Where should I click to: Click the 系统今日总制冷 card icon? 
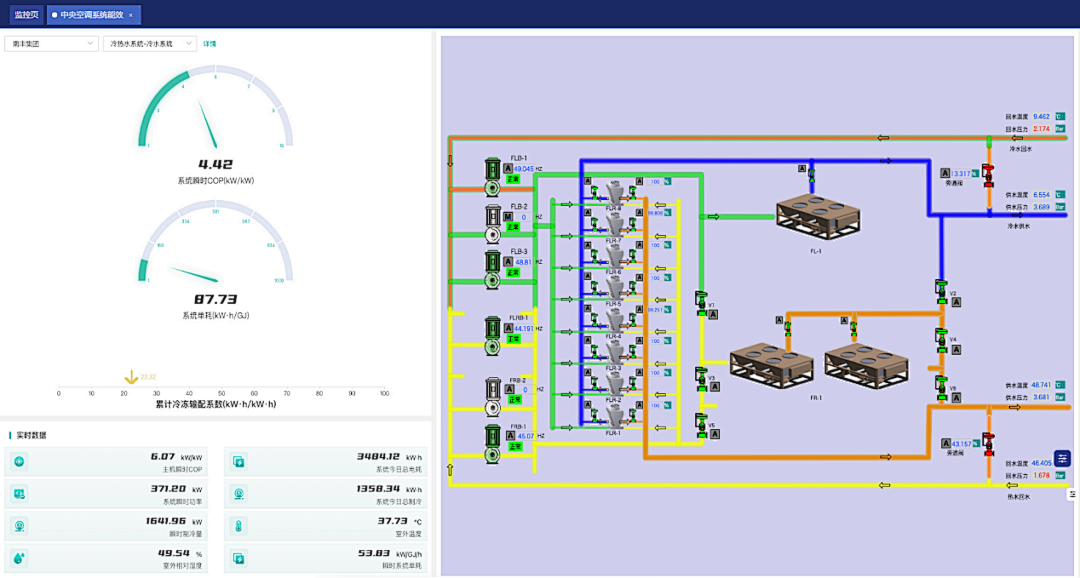[239, 494]
